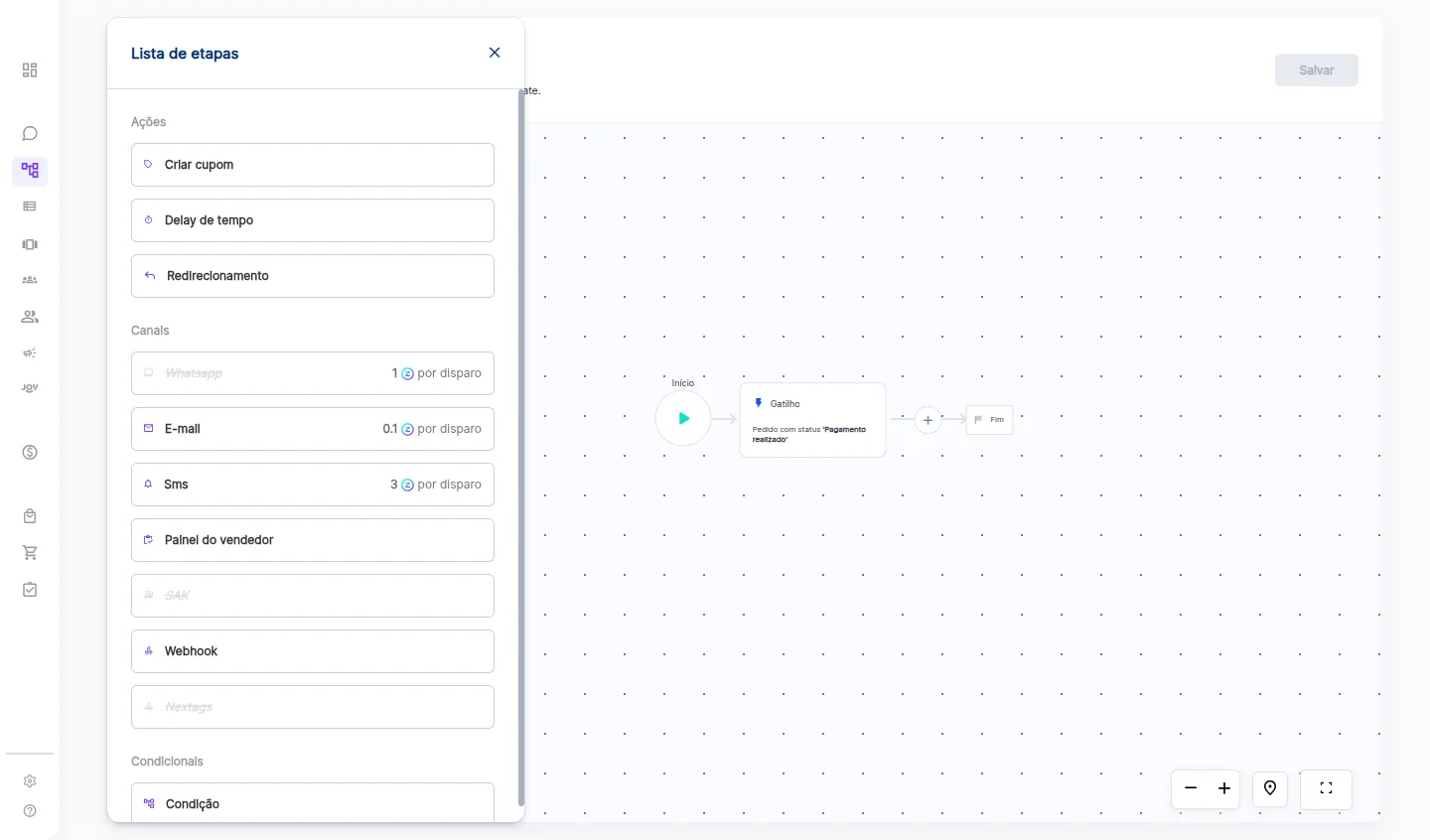Zoom out the canvas with minus
The width and height of the screenshot is (1430, 840).
1190,788
